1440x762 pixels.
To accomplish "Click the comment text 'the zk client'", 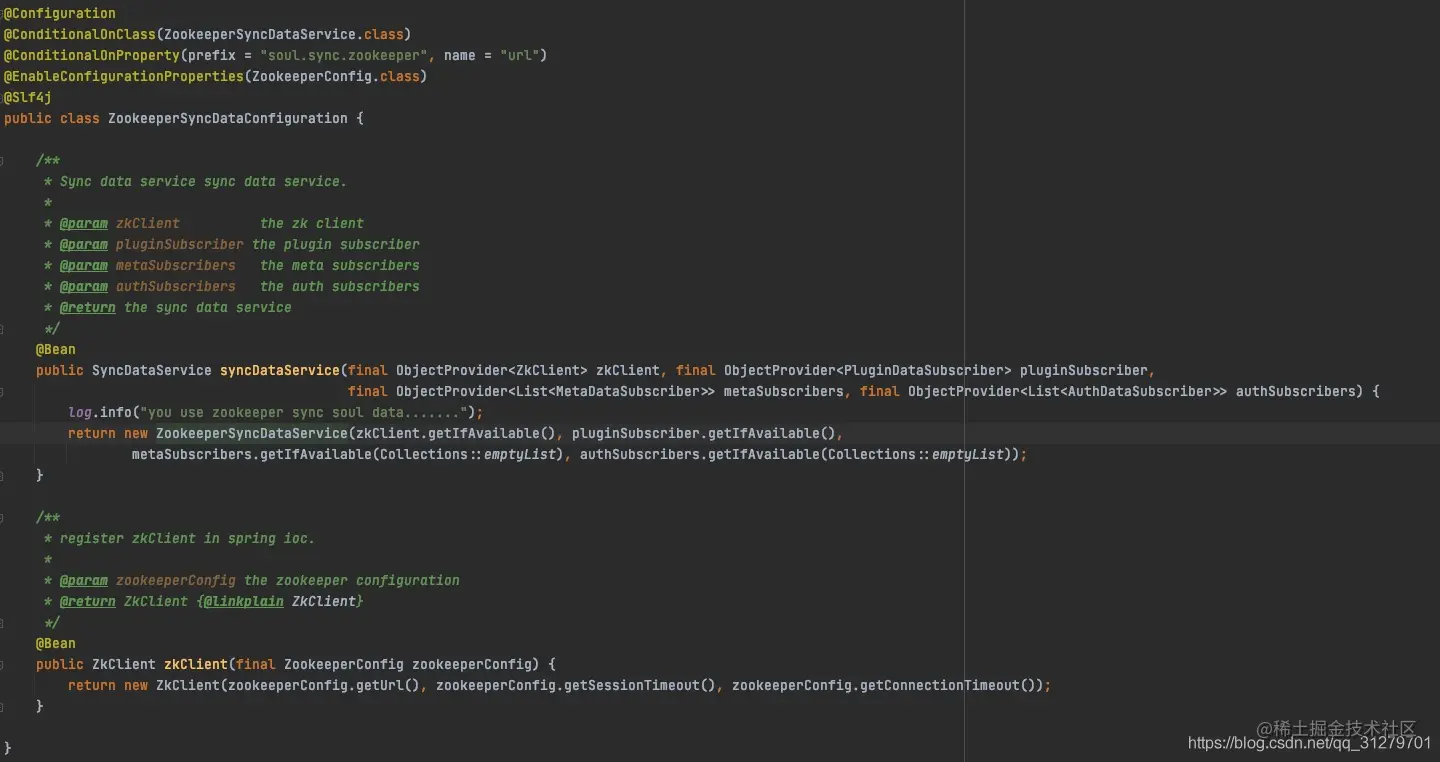I will point(312,223).
